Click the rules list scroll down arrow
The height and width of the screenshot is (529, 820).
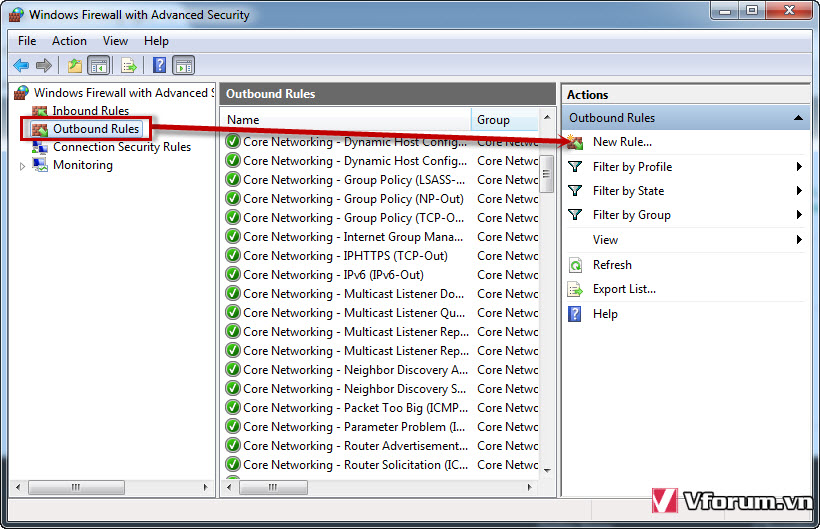(x=546, y=470)
